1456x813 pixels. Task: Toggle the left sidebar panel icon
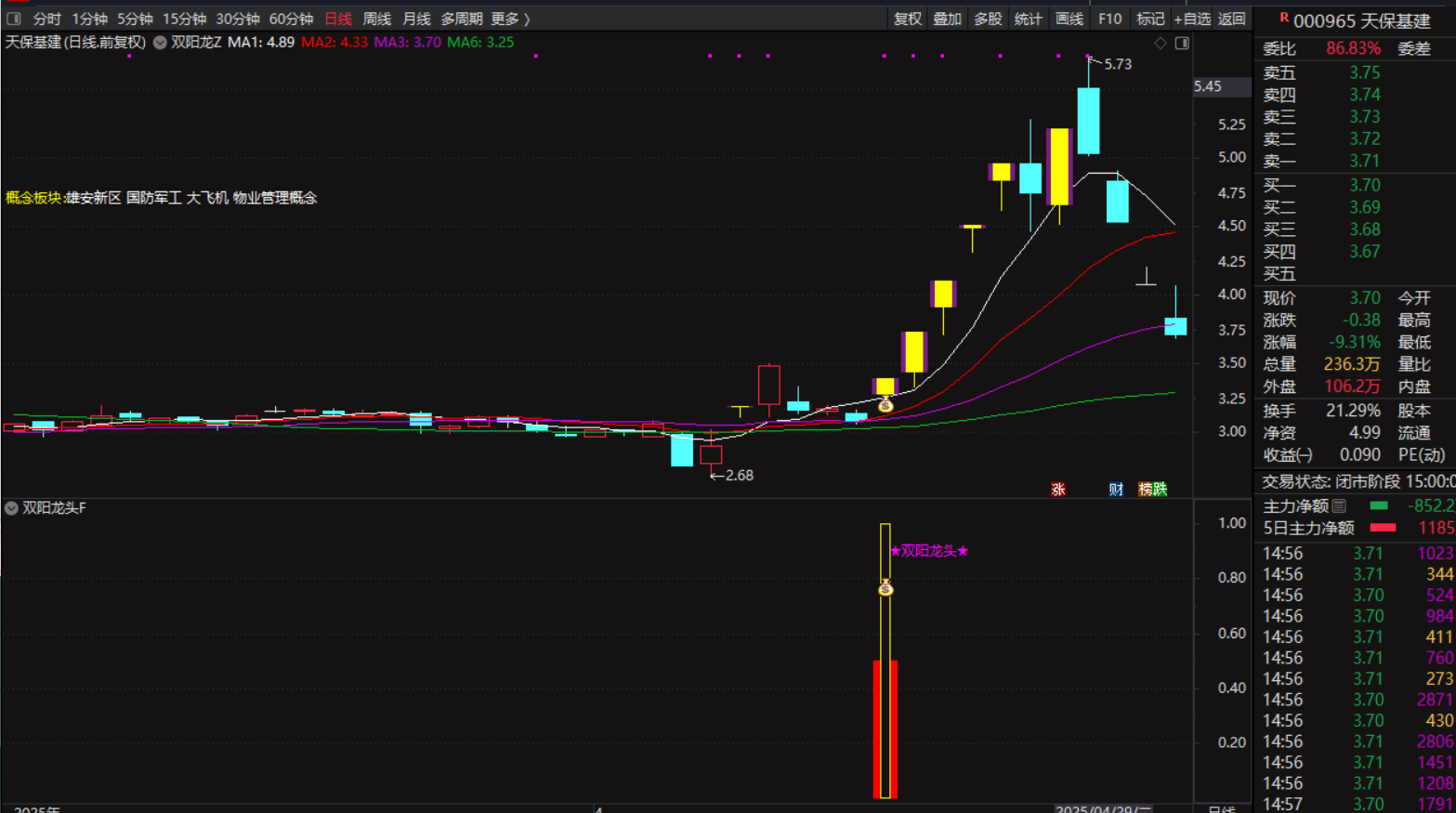click(14, 19)
